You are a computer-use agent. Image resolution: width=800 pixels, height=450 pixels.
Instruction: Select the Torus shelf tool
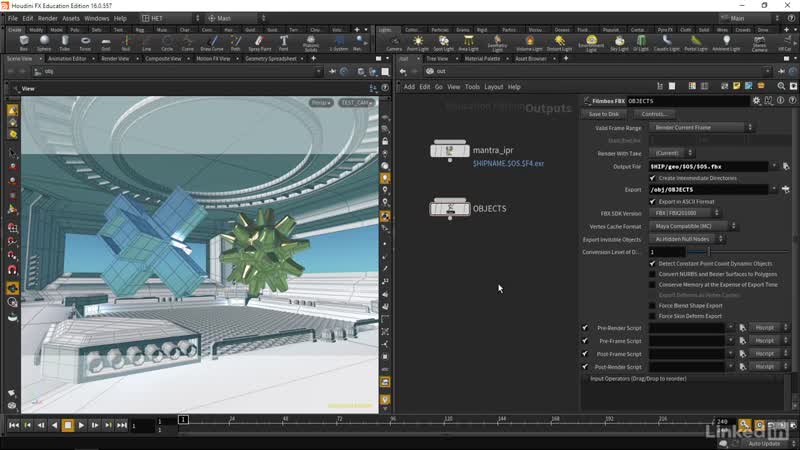click(x=85, y=43)
